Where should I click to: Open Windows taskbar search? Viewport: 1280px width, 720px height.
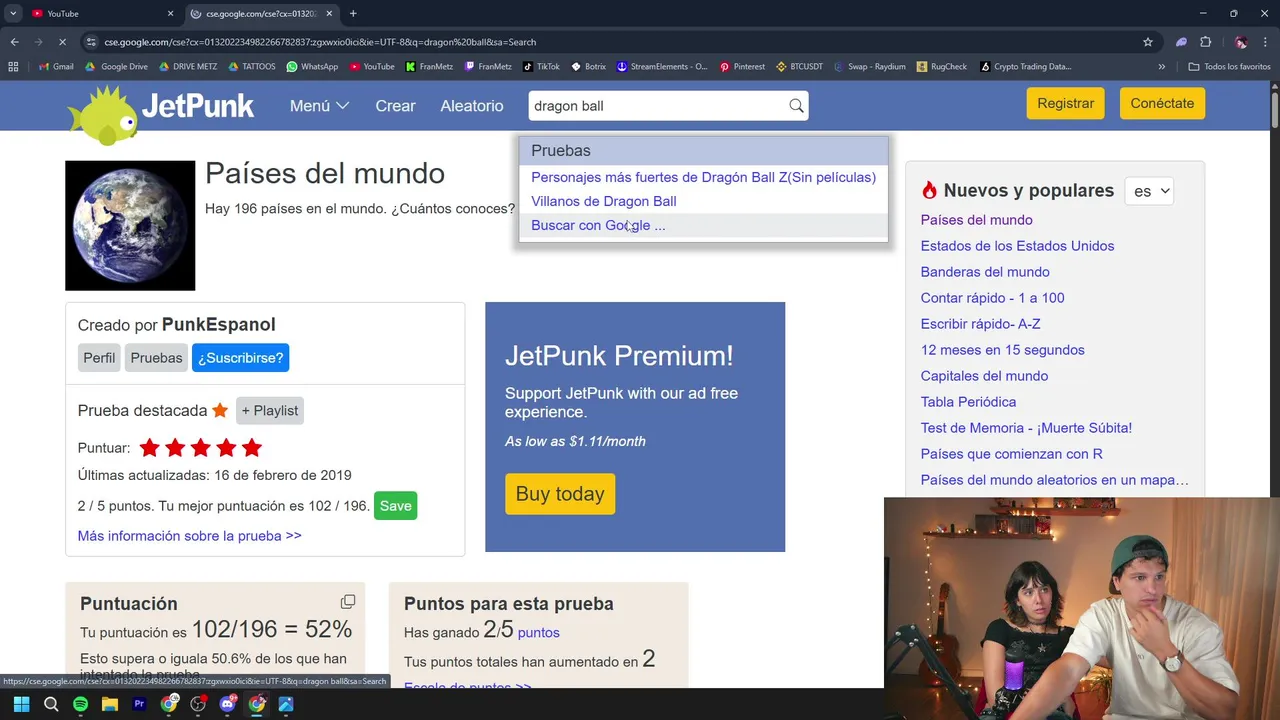[x=51, y=704]
